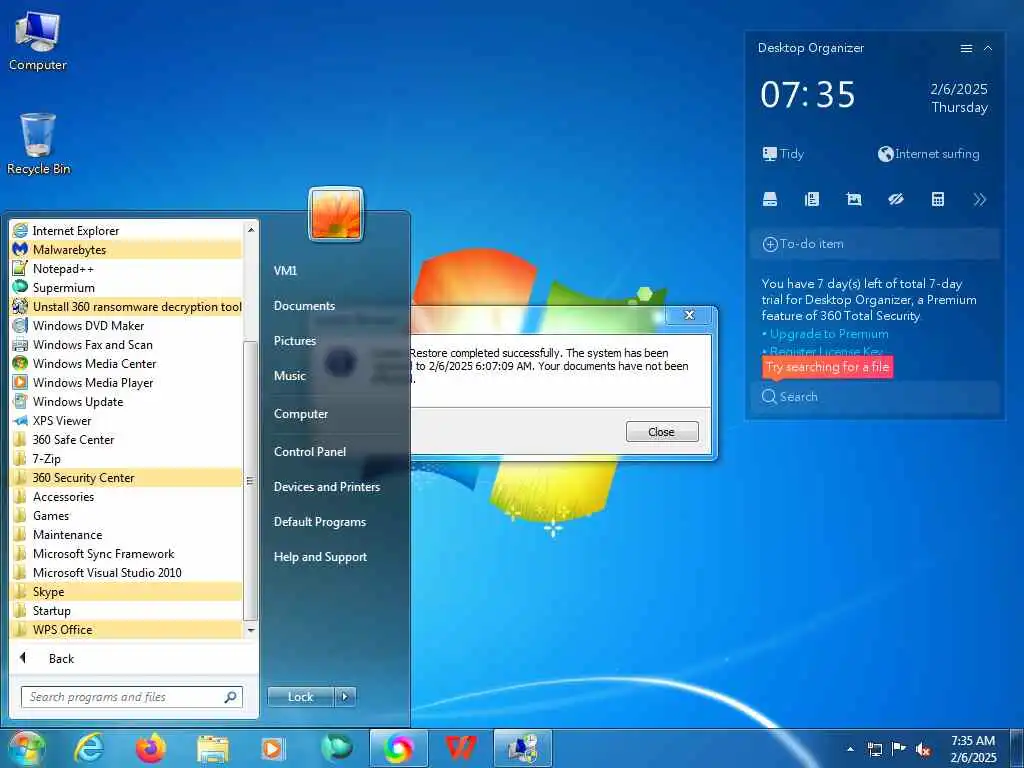Expand the Accessories folder
Screen dimensions: 1024x768
pos(127,496)
